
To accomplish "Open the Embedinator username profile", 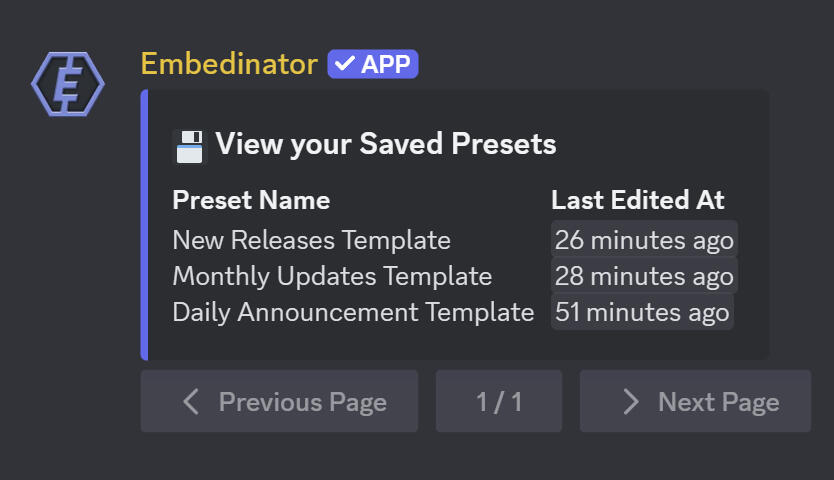I will click(x=229, y=64).
